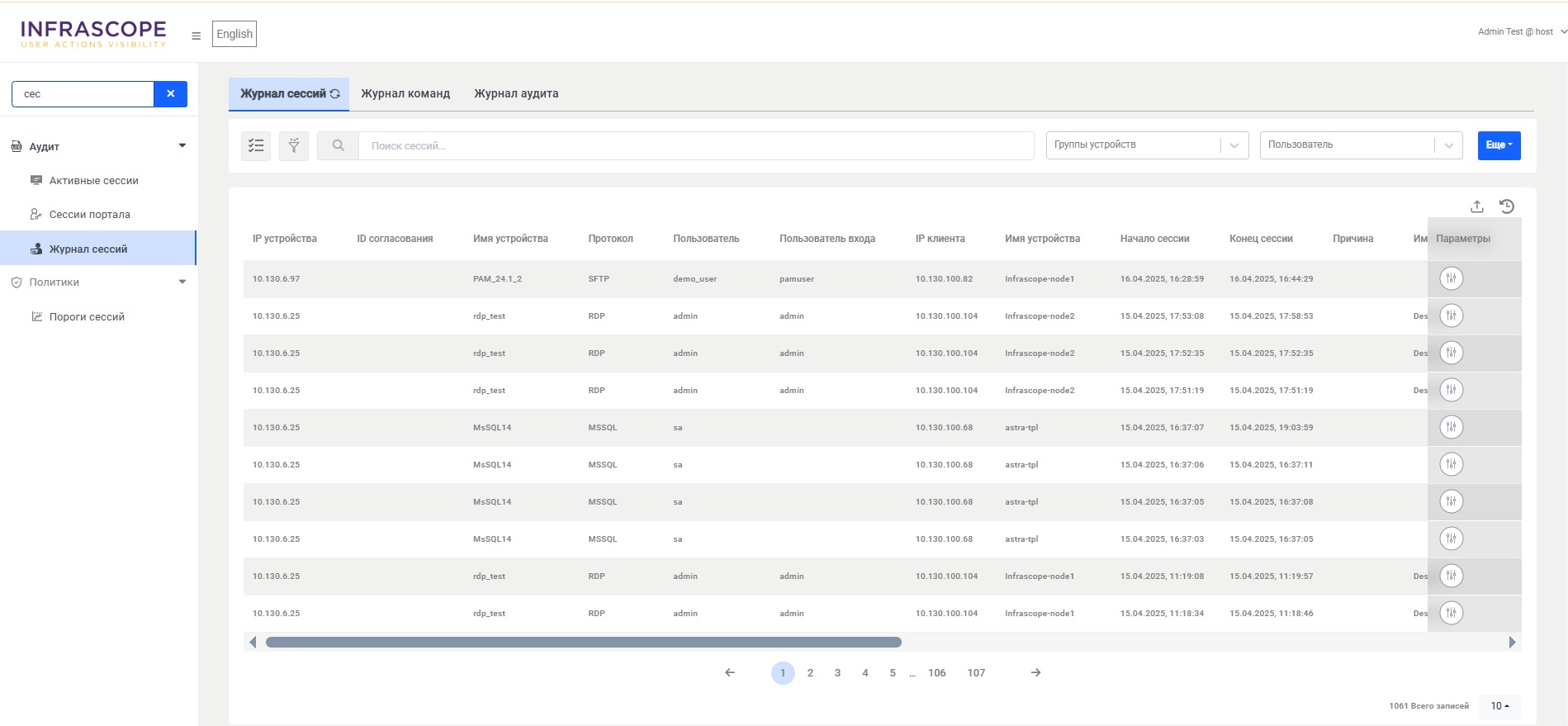This screenshot has width=1568, height=726.
Task: Expand the Еще button menu
Action: (x=1499, y=145)
